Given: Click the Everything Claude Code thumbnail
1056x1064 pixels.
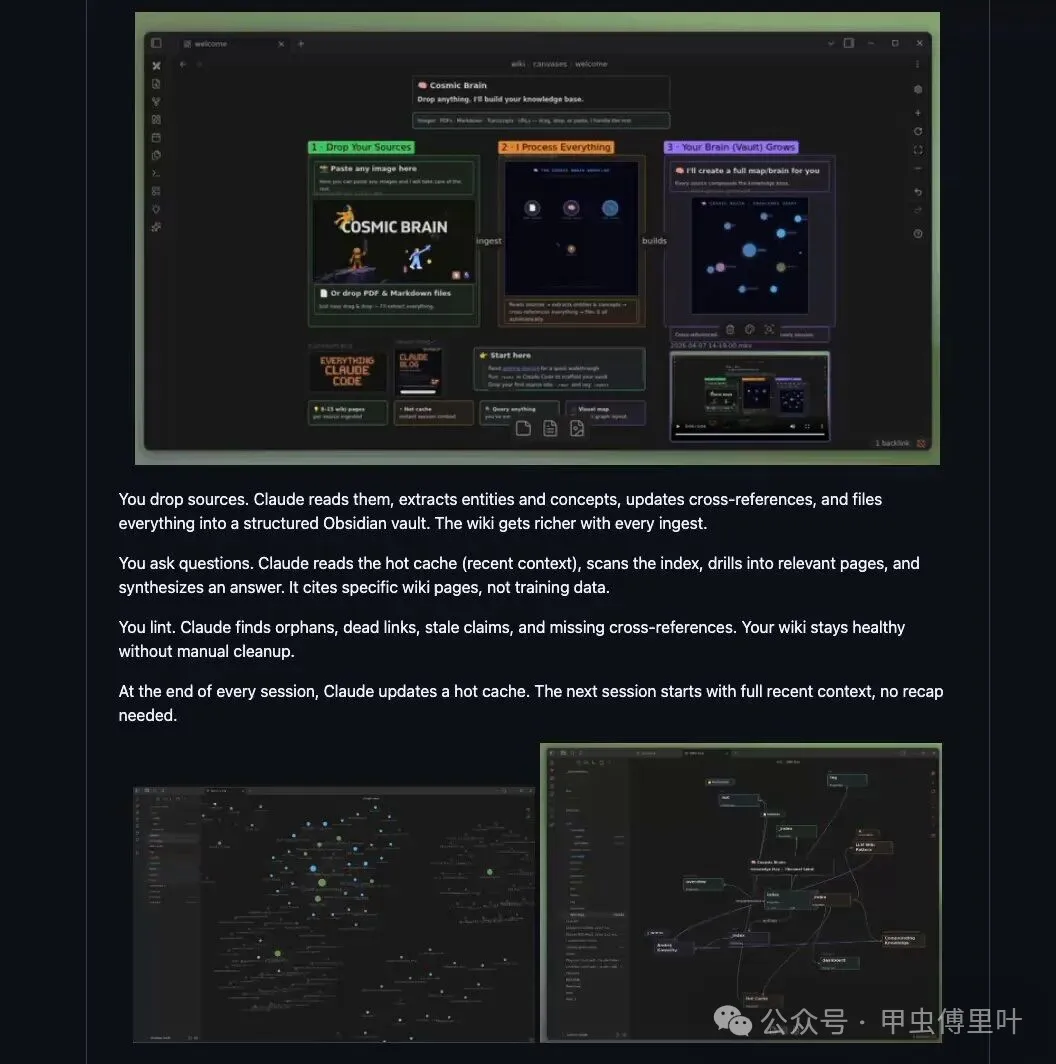Looking at the screenshot, I should [347, 371].
